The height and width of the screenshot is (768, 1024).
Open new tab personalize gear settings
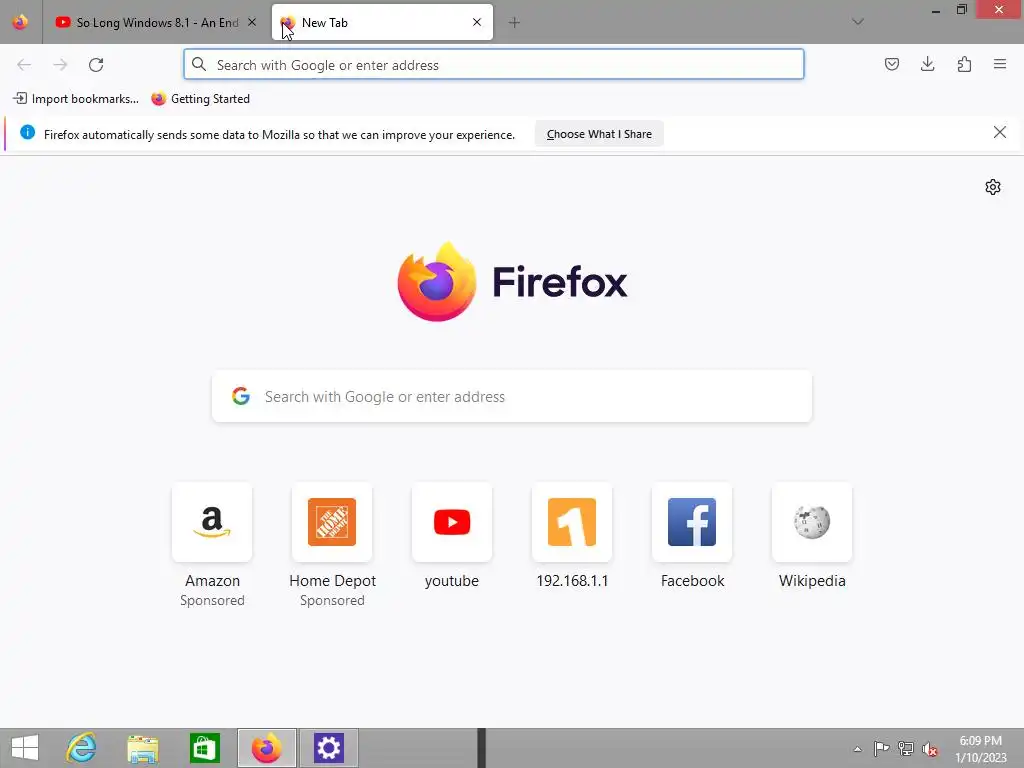[993, 187]
